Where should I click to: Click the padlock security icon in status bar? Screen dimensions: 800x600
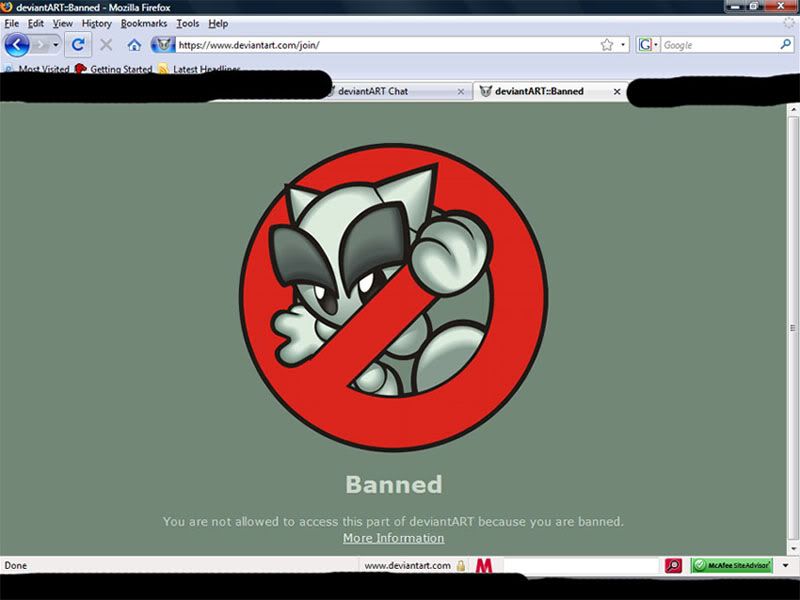point(461,565)
